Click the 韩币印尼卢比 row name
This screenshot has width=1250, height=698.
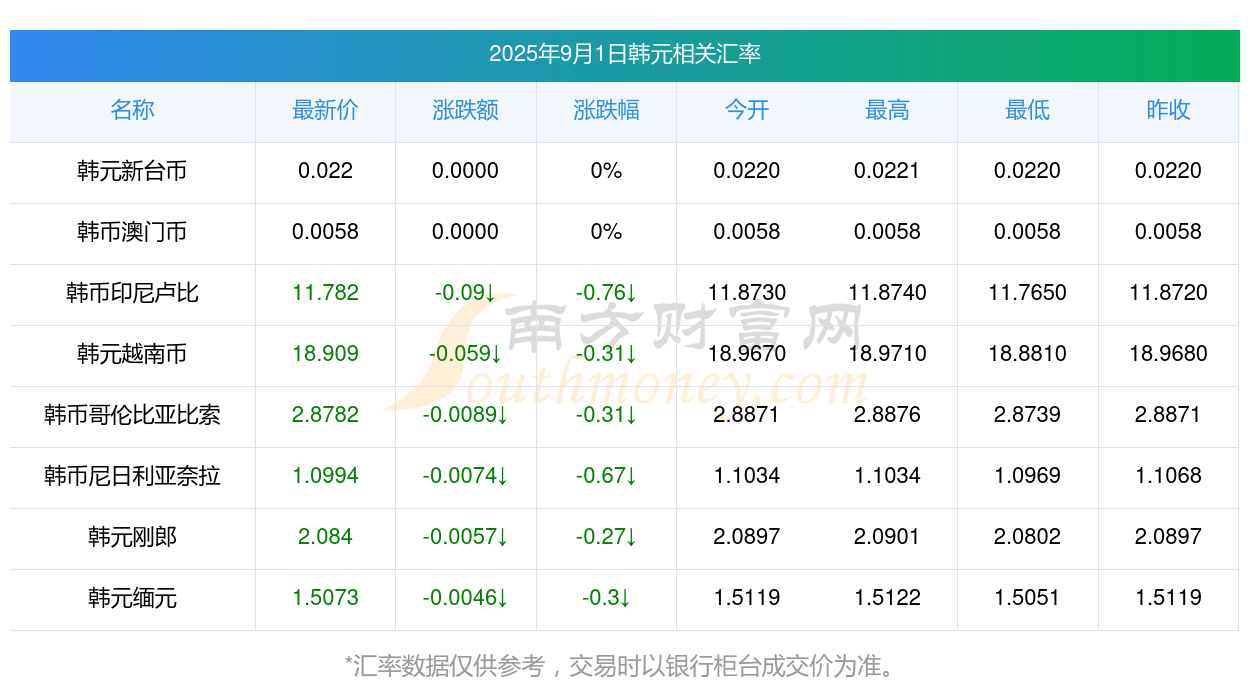point(132,293)
